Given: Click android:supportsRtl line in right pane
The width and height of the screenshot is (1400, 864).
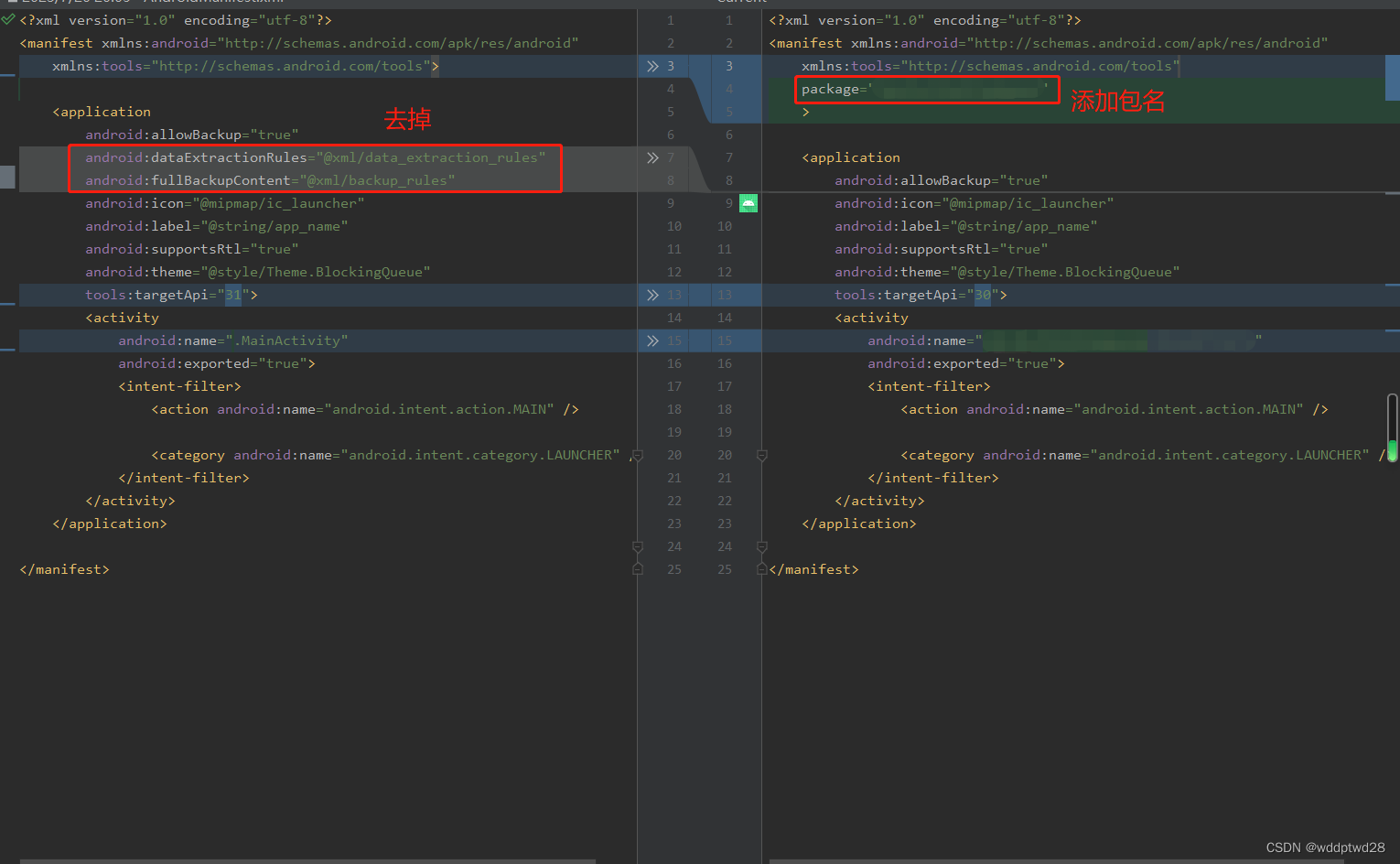Looking at the screenshot, I should [942, 249].
